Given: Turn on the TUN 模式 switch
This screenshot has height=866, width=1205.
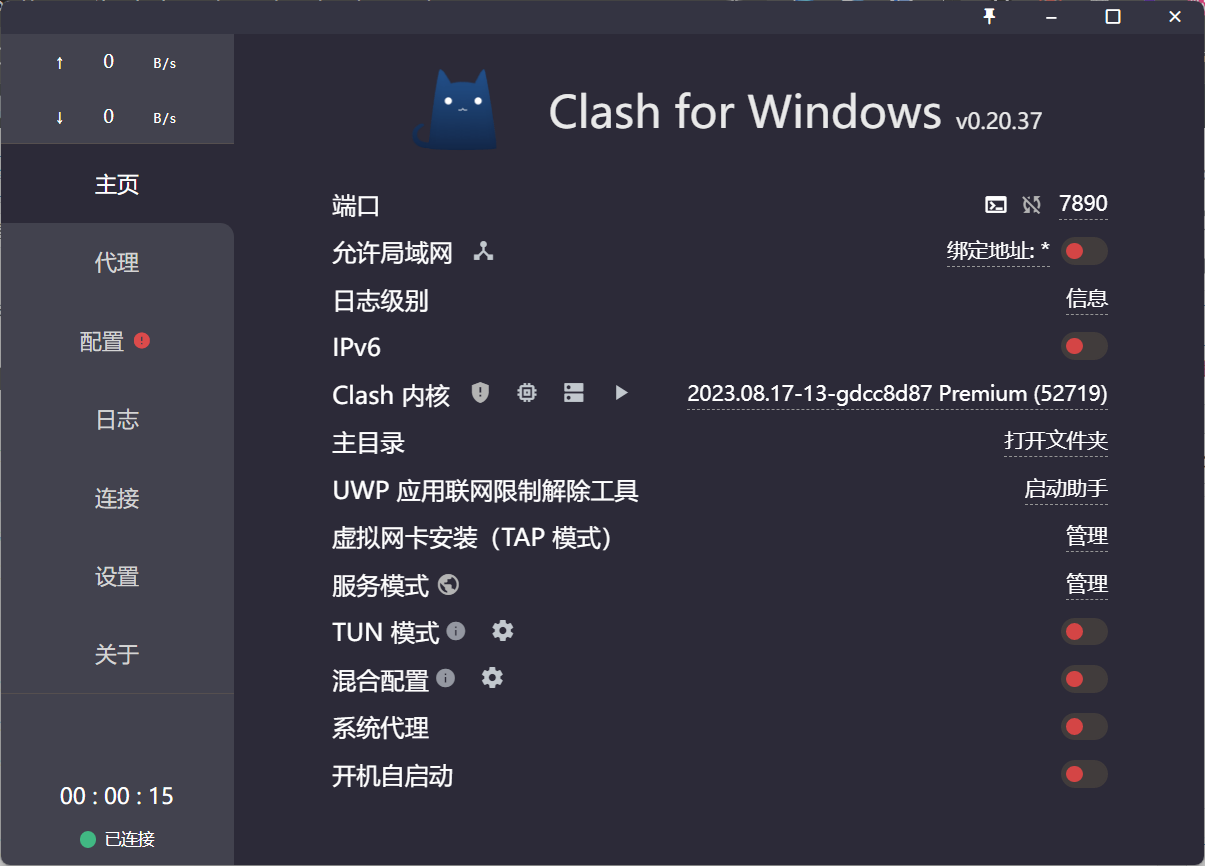Looking at the screenshot, I should (x=1084, y=632).
